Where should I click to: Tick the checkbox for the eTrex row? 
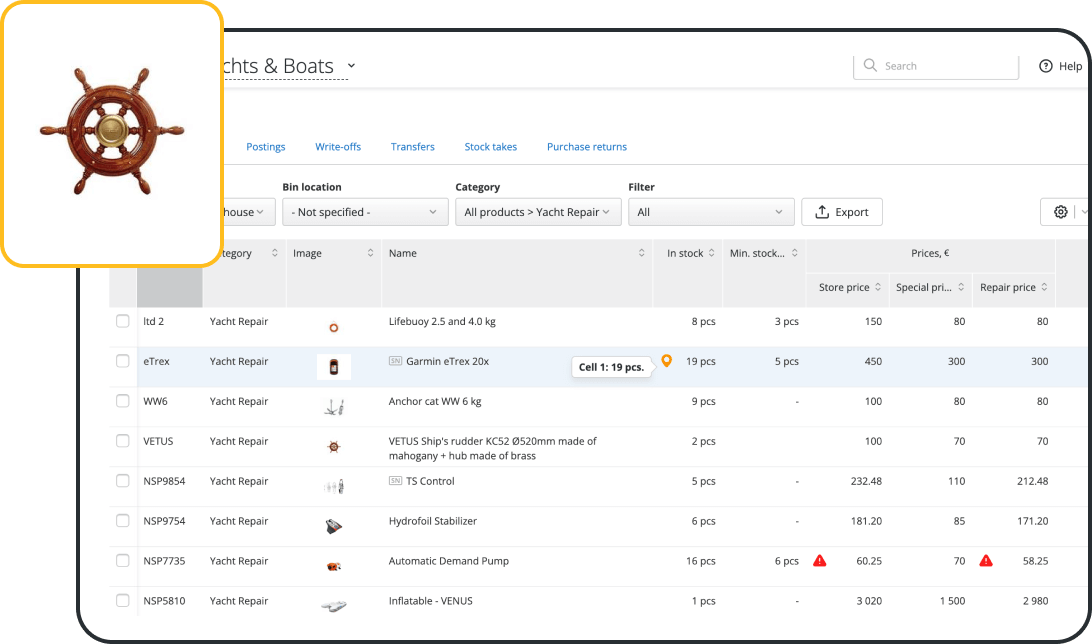click(123, 361)
